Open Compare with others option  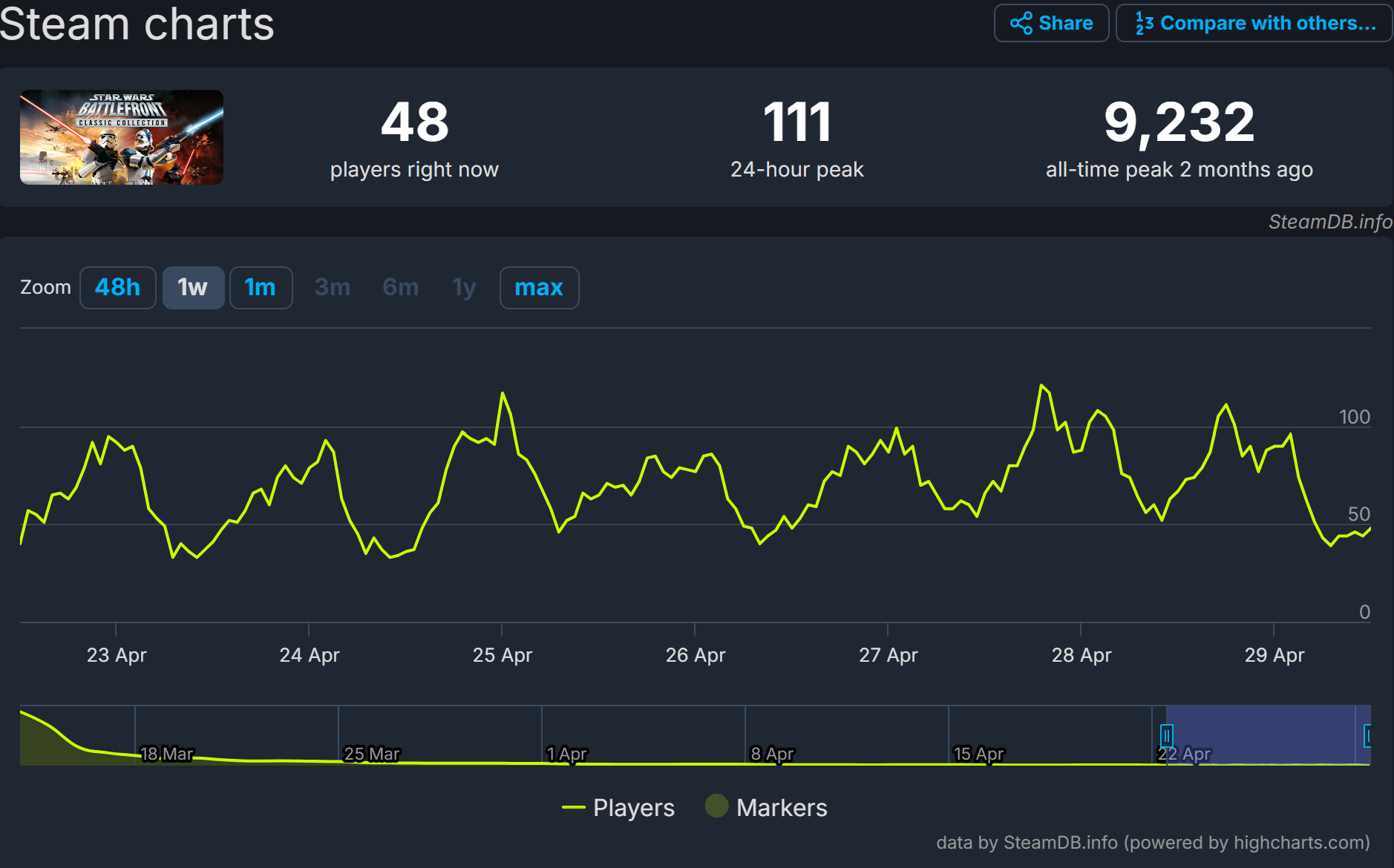(1254, 23)
